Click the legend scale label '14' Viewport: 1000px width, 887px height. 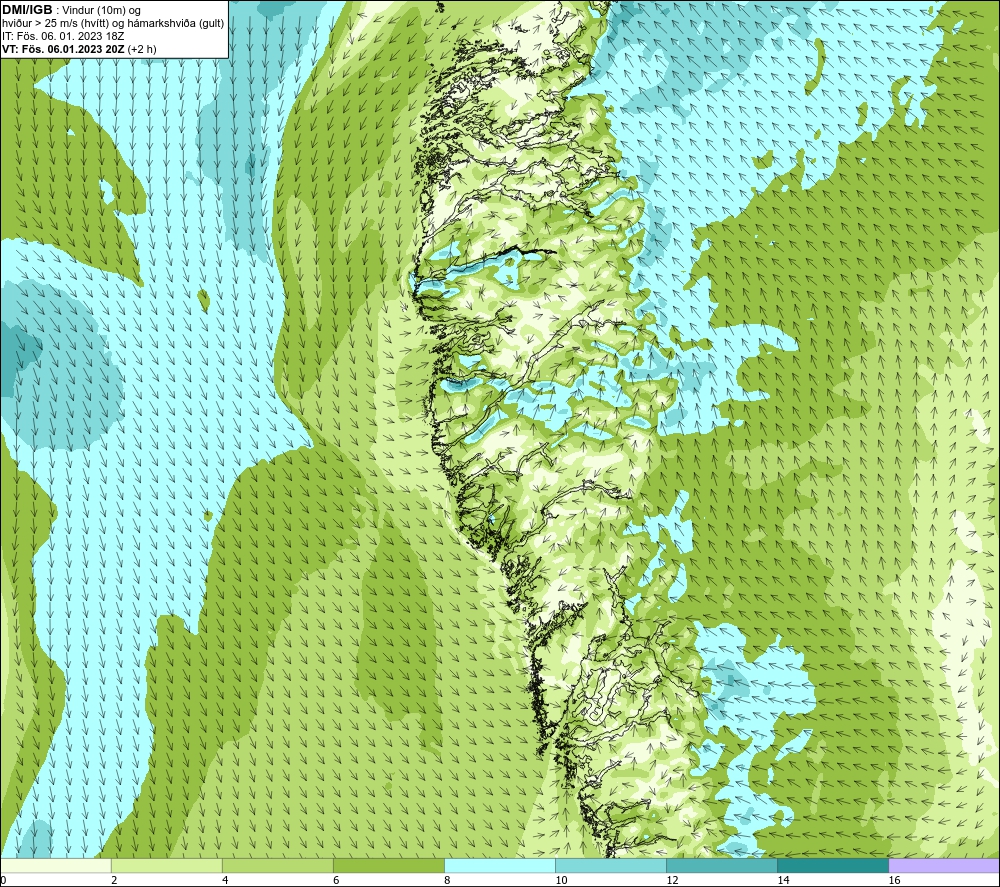783,880
